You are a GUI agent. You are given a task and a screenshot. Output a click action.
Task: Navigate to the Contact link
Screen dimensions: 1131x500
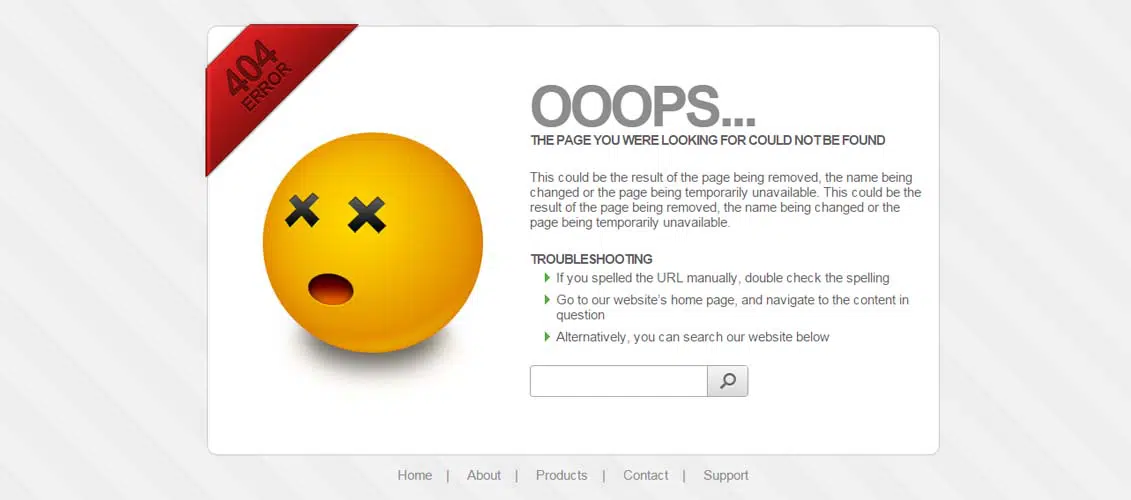(645, 475)
